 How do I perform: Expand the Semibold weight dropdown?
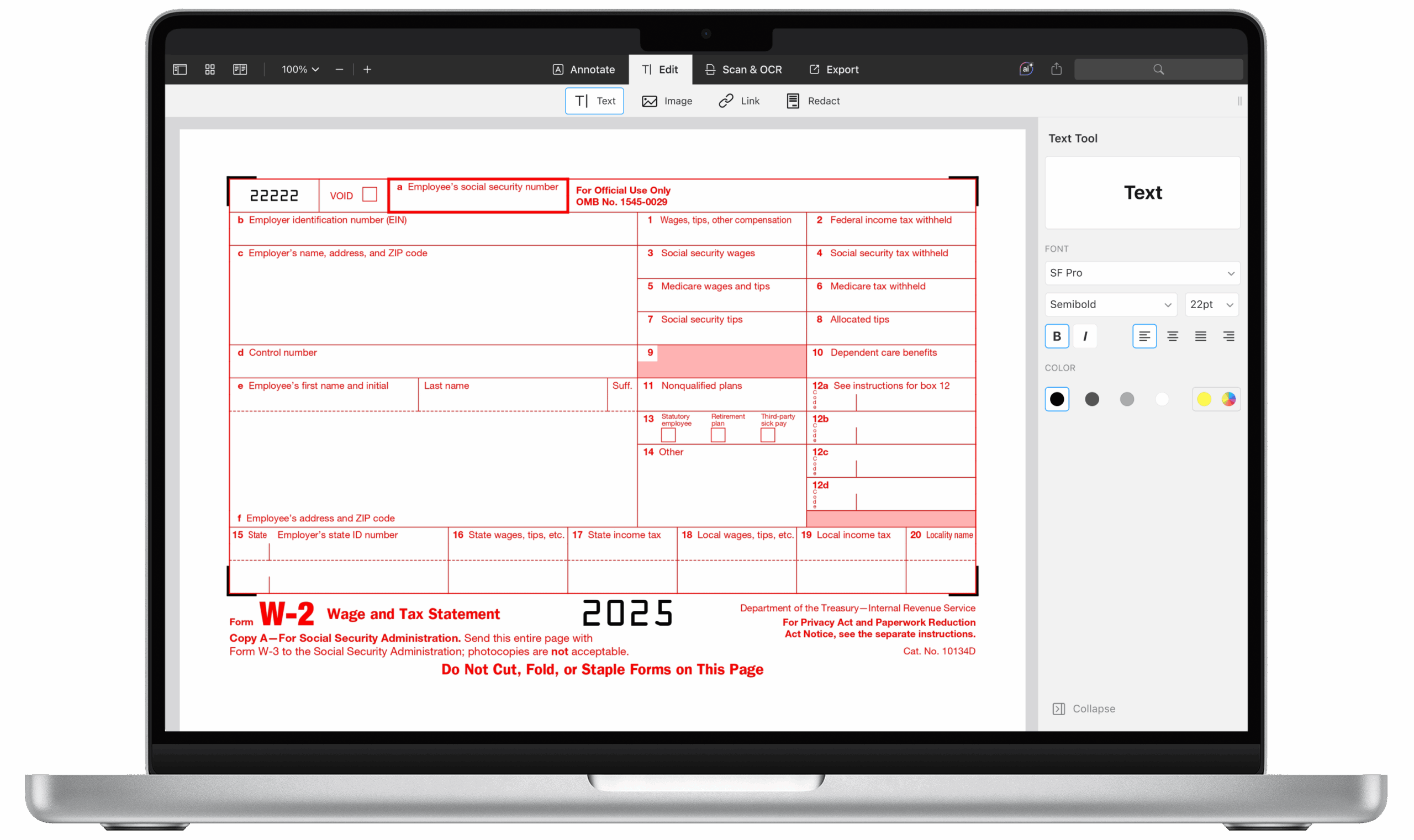click(1110, 304)
